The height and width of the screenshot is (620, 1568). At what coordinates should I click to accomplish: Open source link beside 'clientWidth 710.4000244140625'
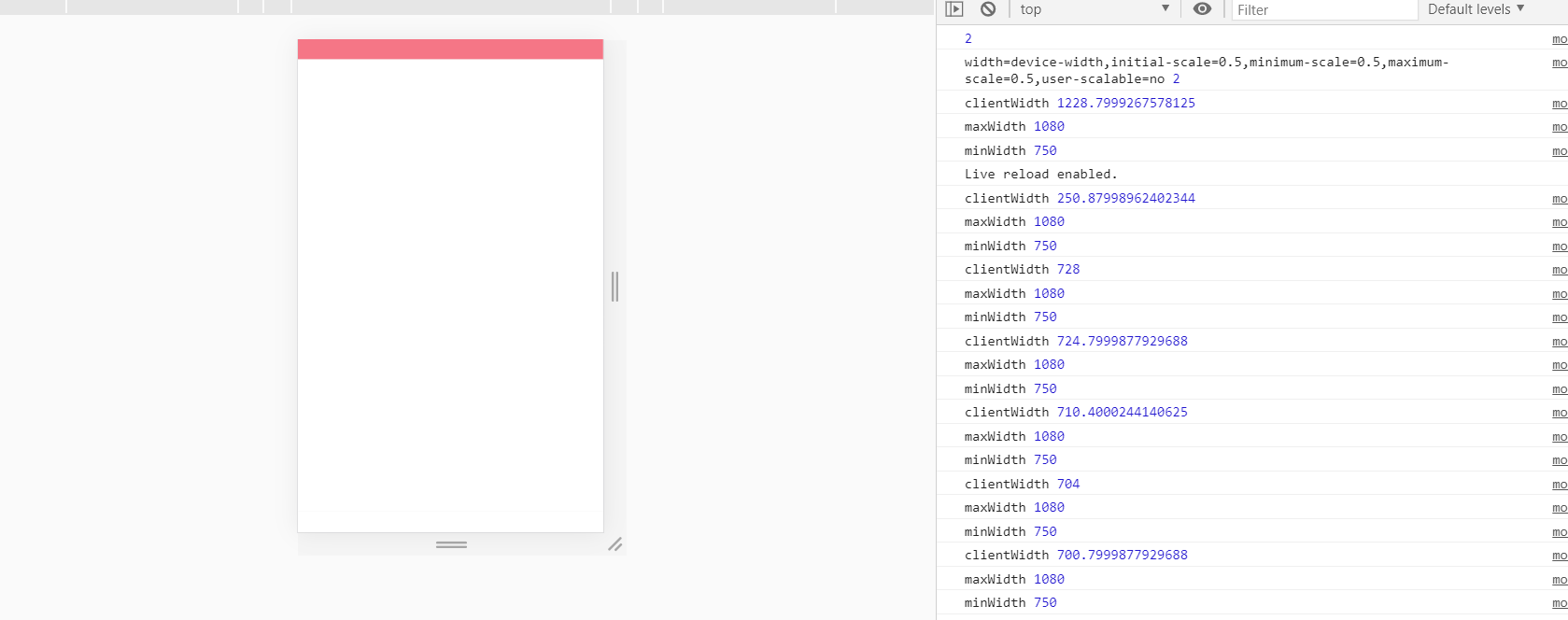(1560, 413)
